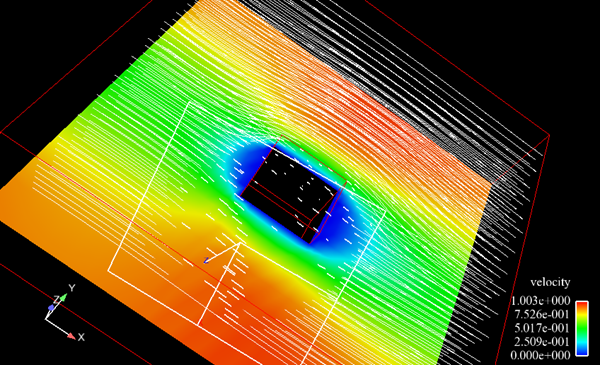Click the Z axis label on the triad

(56, 300)
